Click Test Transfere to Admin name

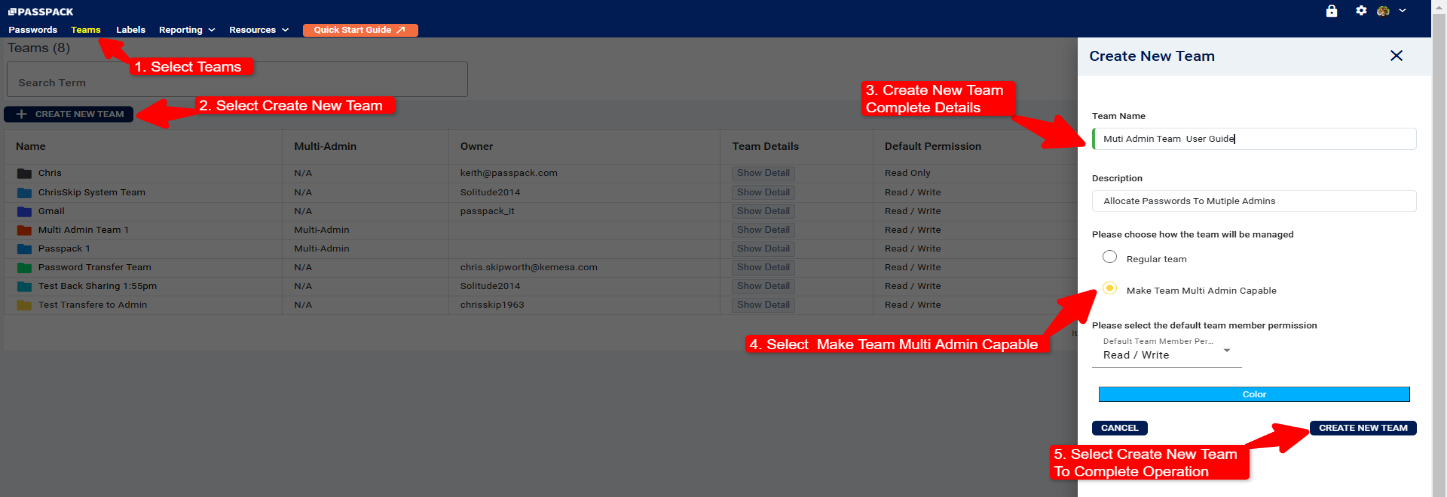coord(92,305)
